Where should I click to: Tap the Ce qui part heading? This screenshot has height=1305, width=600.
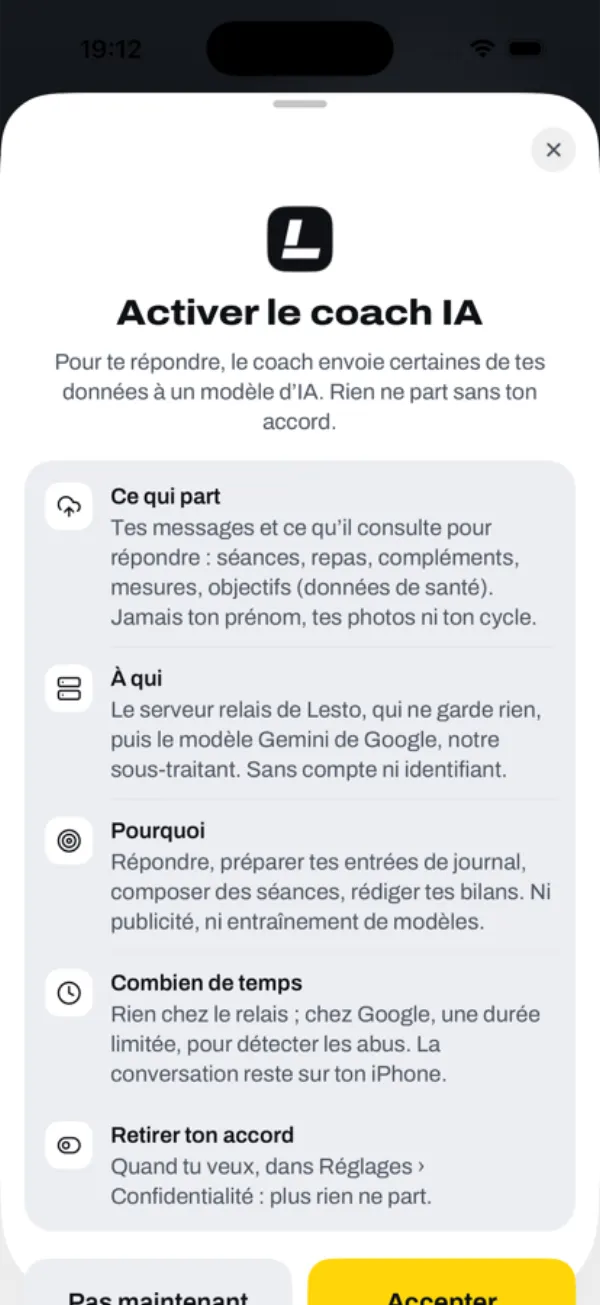click(x=166, y=496)
